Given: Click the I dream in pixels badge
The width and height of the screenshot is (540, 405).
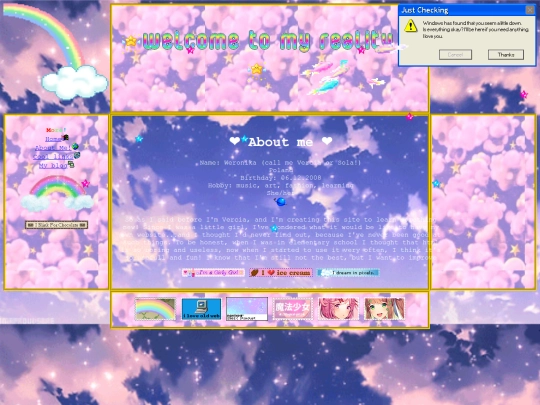Looking at the screenshot, I should [348, 272].
